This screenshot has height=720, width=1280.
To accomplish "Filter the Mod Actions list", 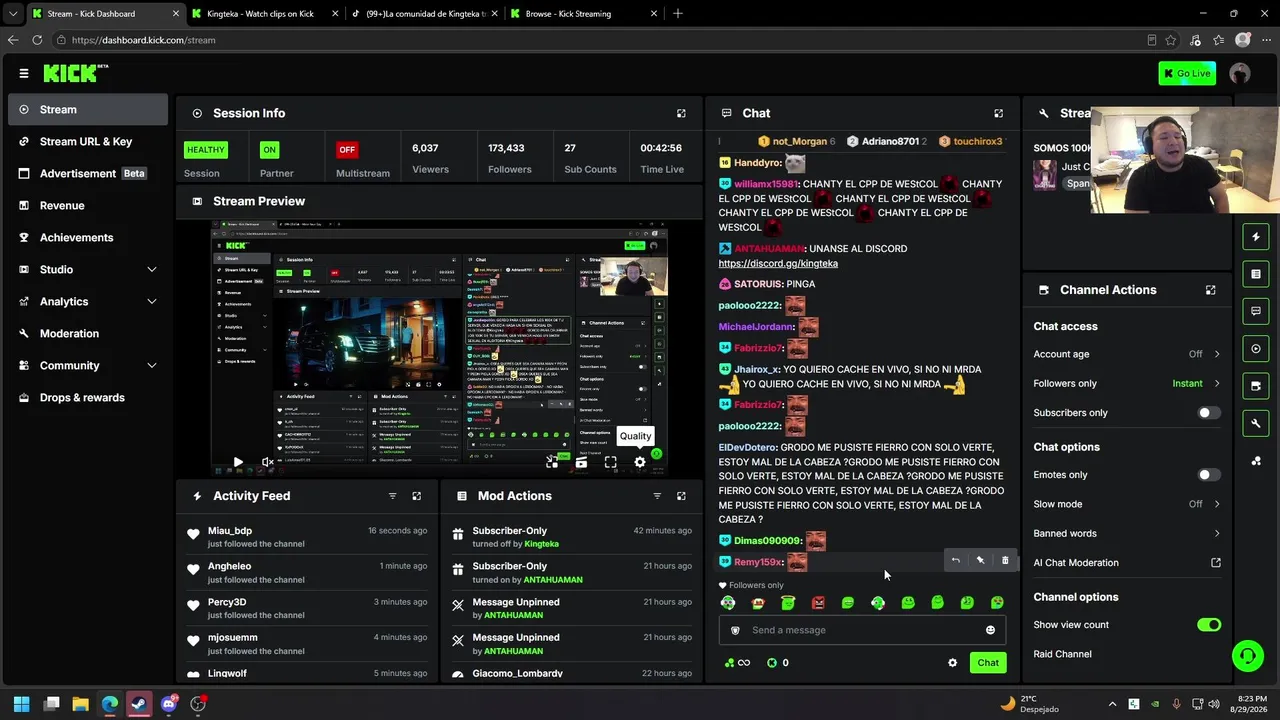I will 657,496.
